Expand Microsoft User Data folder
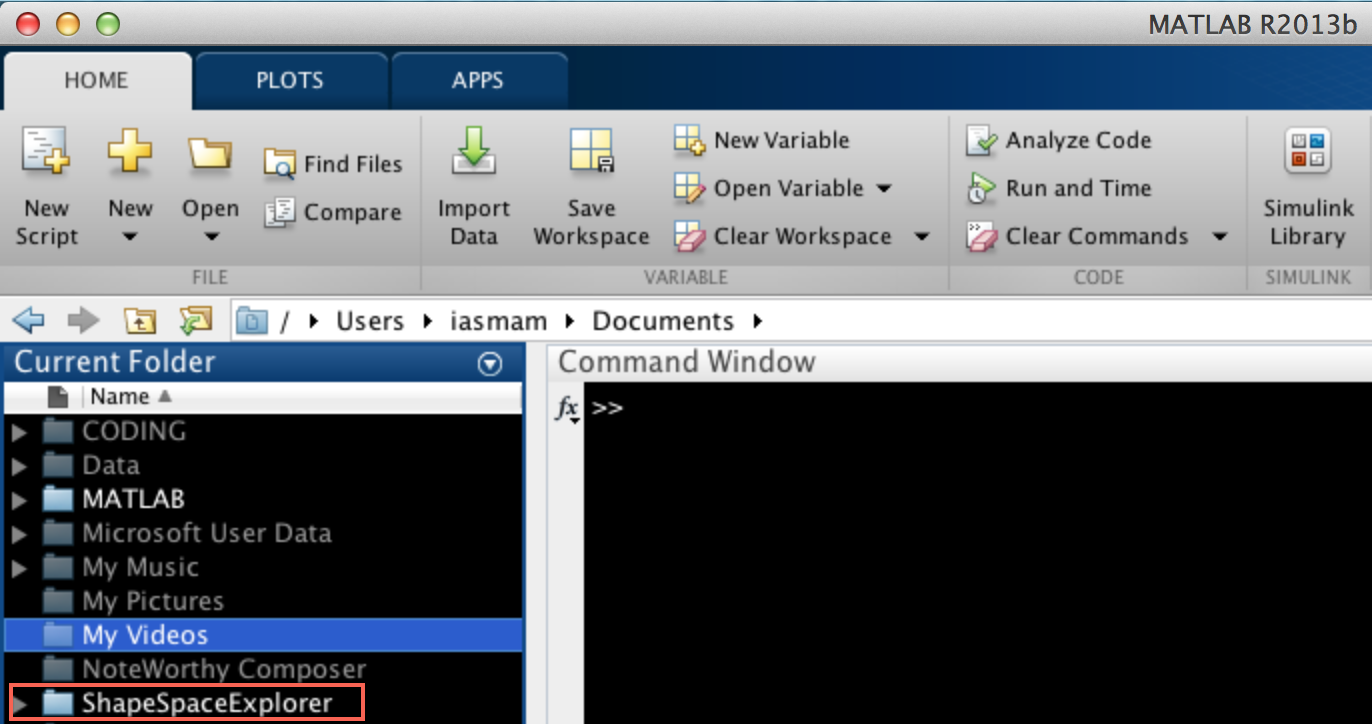 [x=19, y=534]
